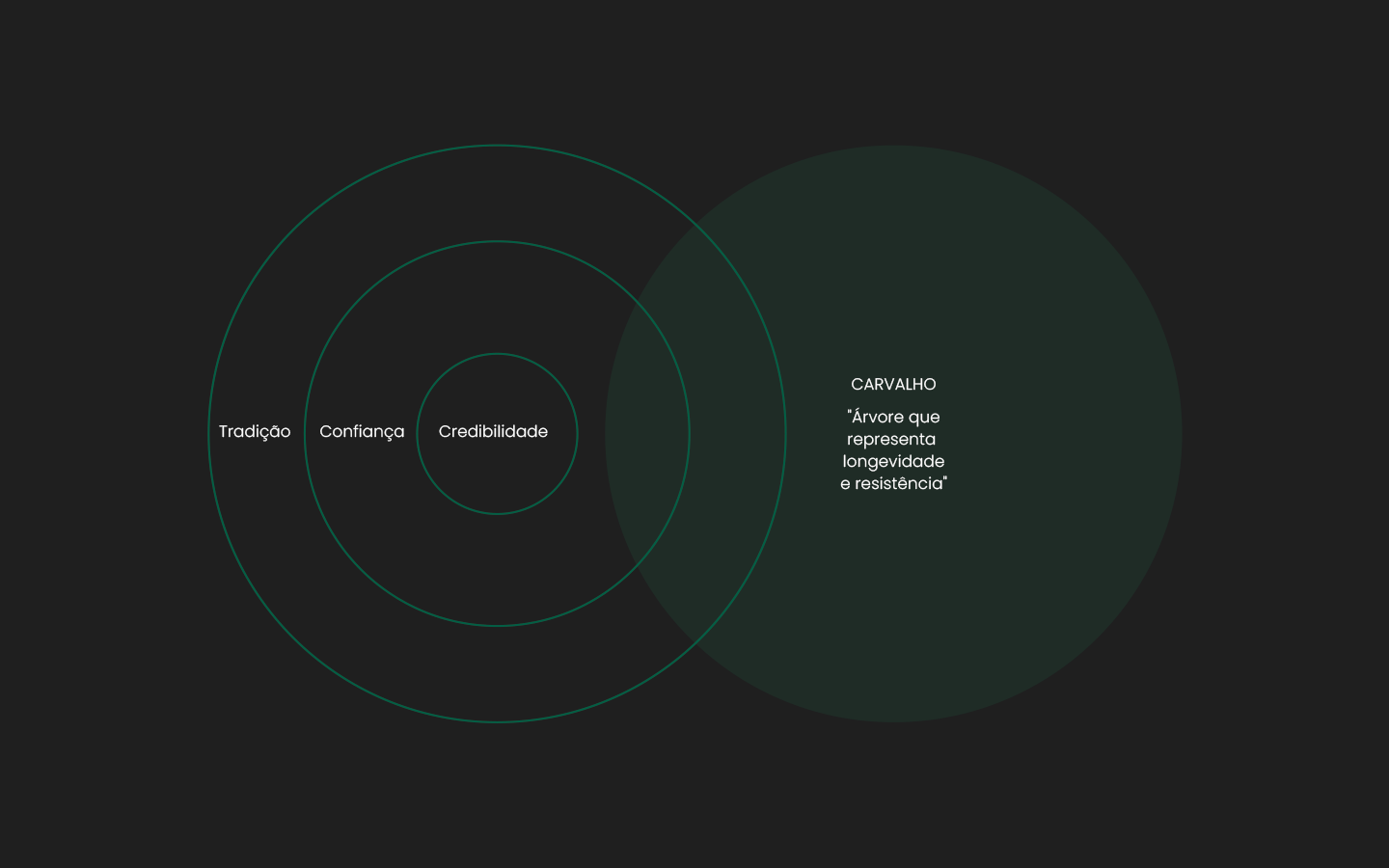The height and width of the screenshot is (868, 1389).
Task: Click the 'Credibilidade' label
Action: pyautogui.click(x=493, y=431)
